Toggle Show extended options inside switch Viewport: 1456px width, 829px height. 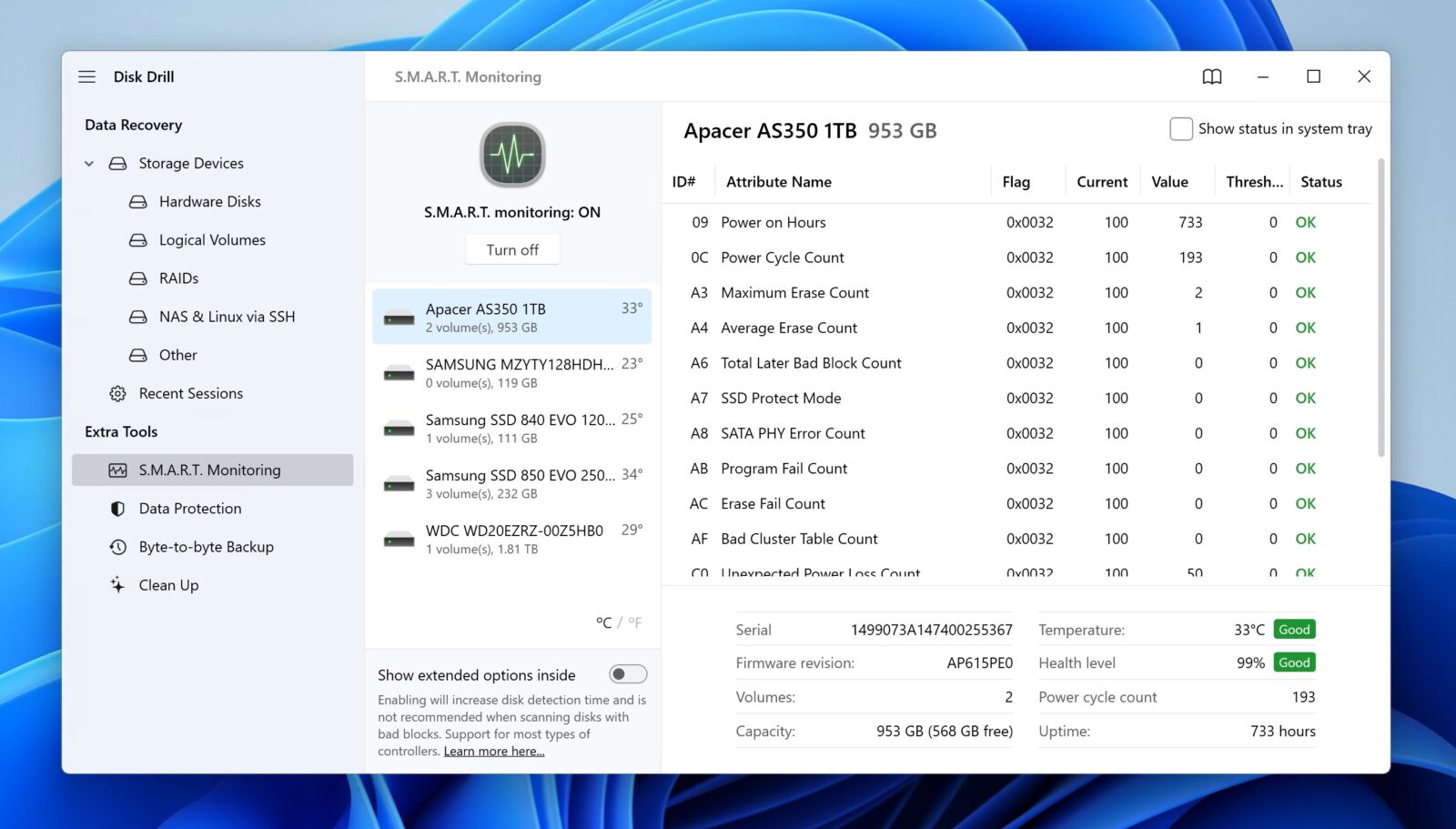coord(628,673)
